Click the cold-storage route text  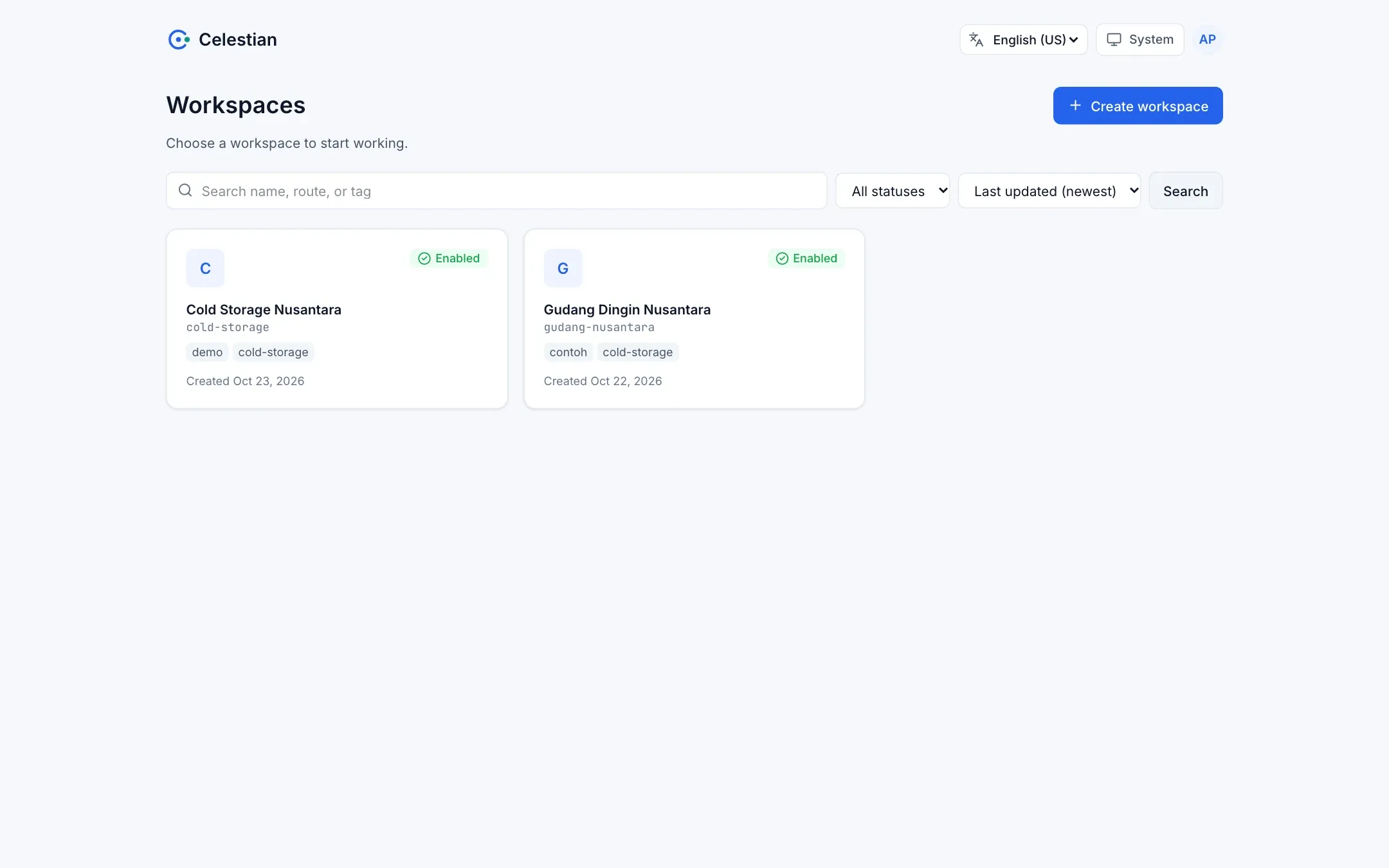click(228, 327)
